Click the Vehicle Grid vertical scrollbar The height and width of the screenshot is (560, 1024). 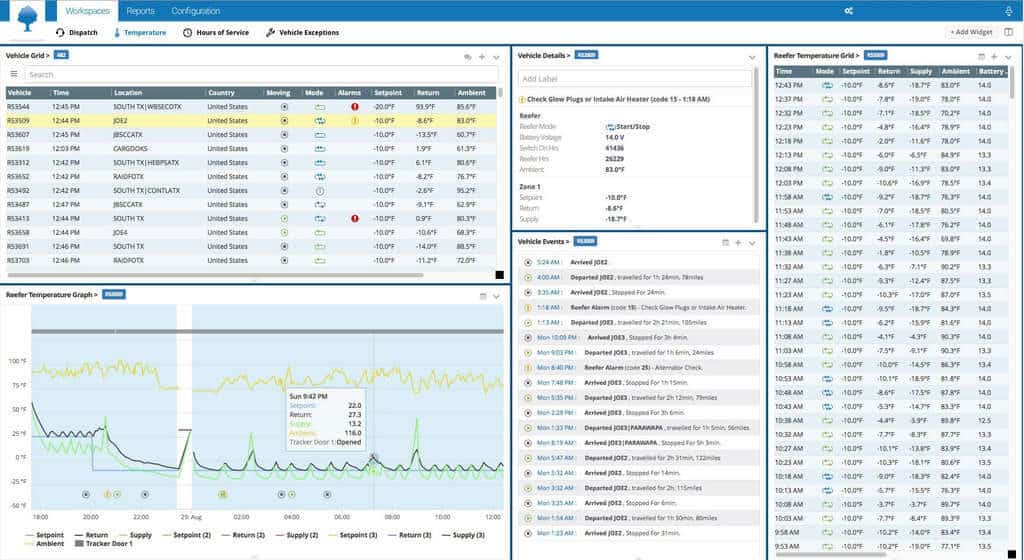[x=500, y=93]
